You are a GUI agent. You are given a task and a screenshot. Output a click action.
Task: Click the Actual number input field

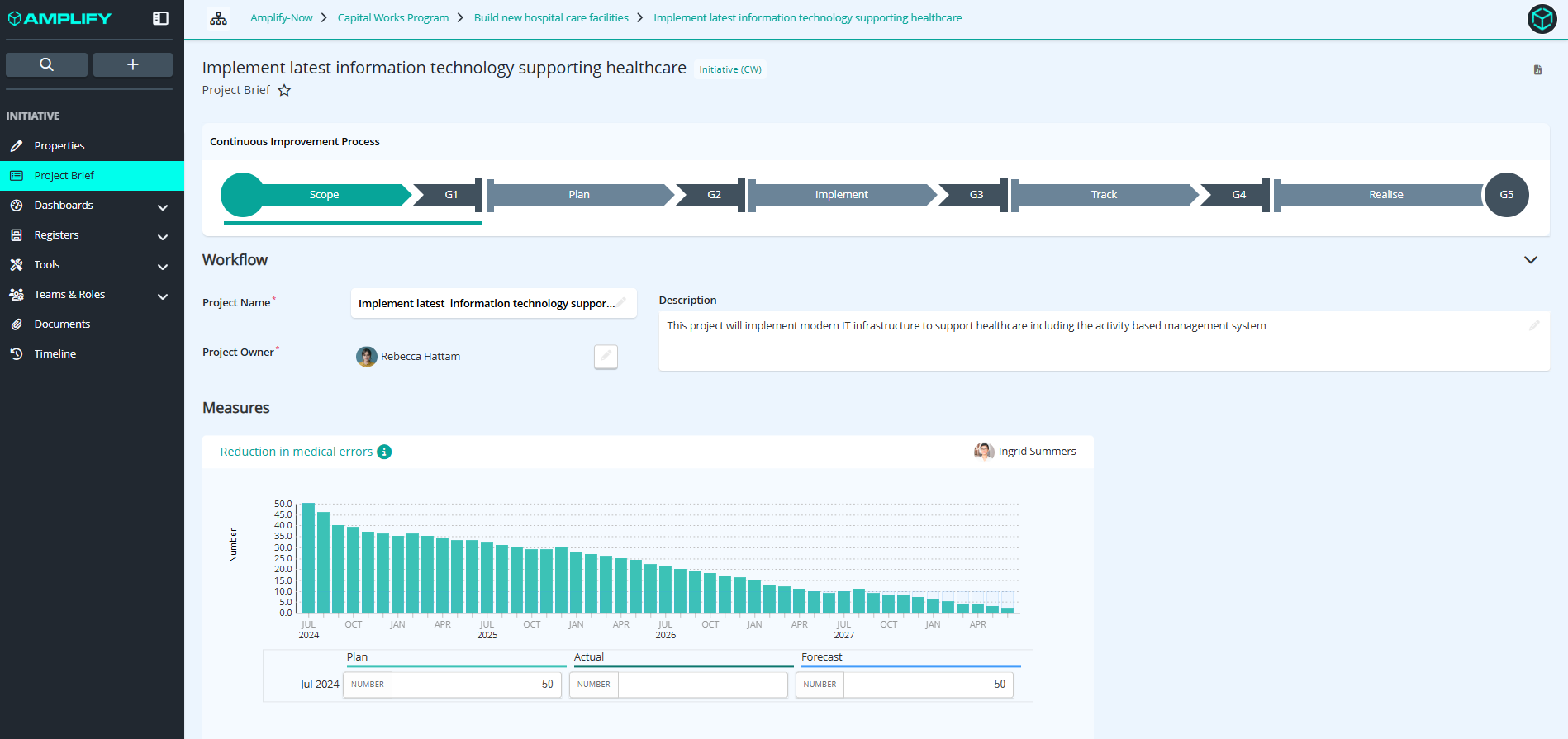pos(701,685)
